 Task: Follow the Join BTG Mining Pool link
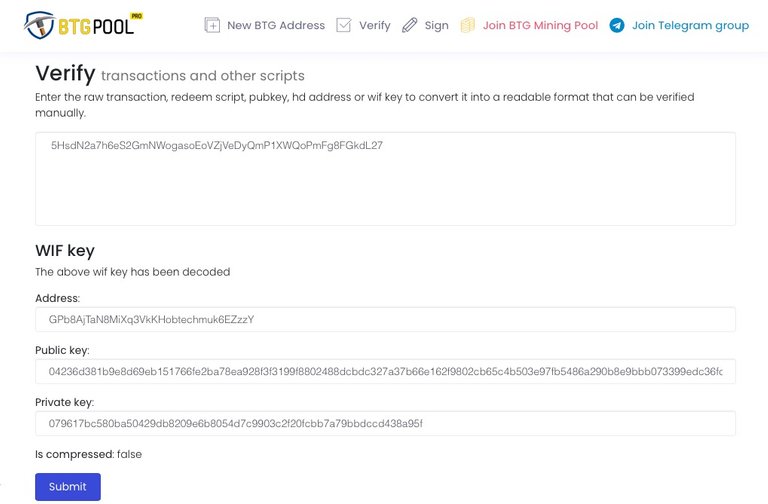(540, 25)
